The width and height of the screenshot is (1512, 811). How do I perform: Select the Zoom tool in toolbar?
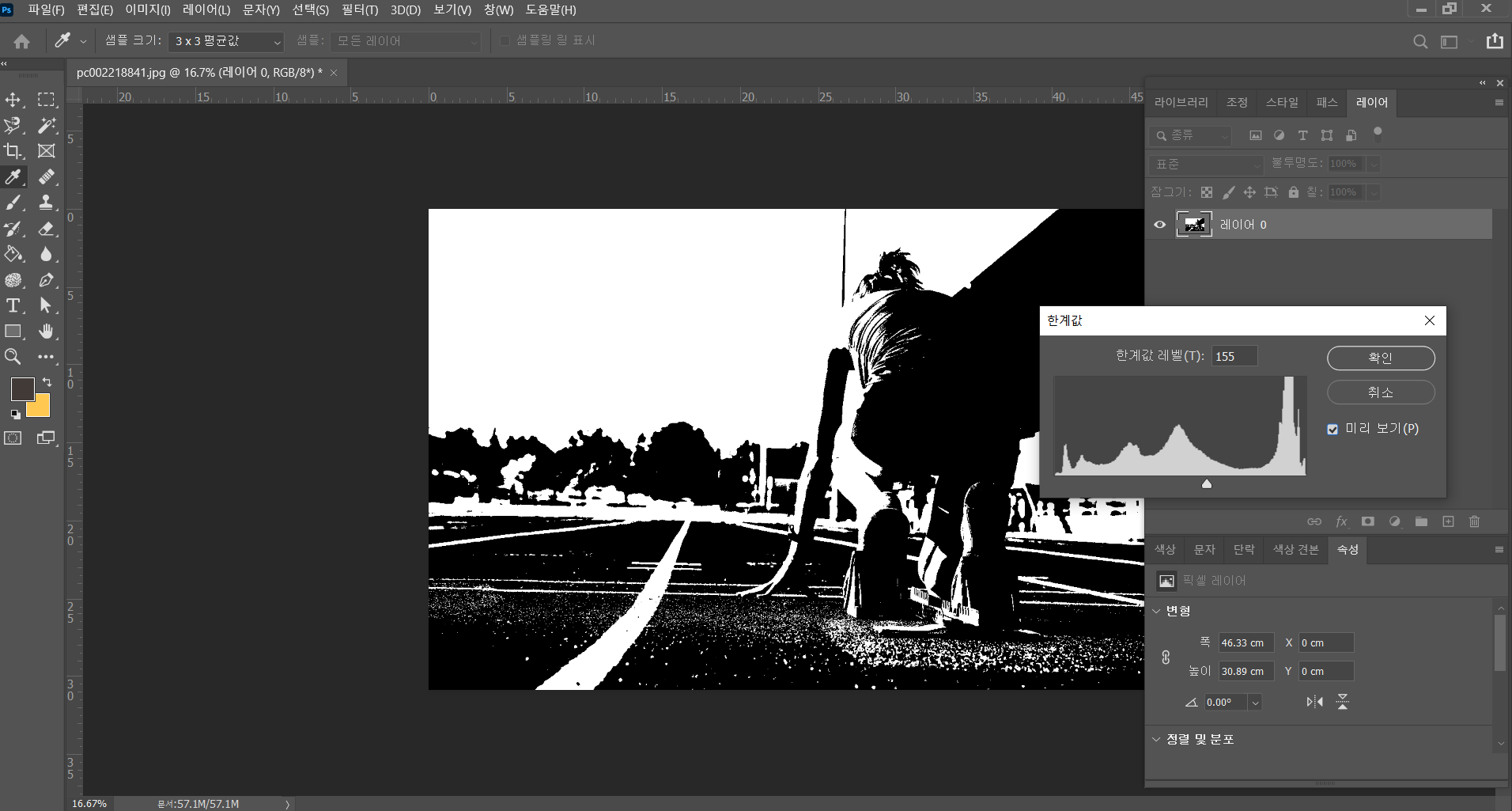click(13, 357)
